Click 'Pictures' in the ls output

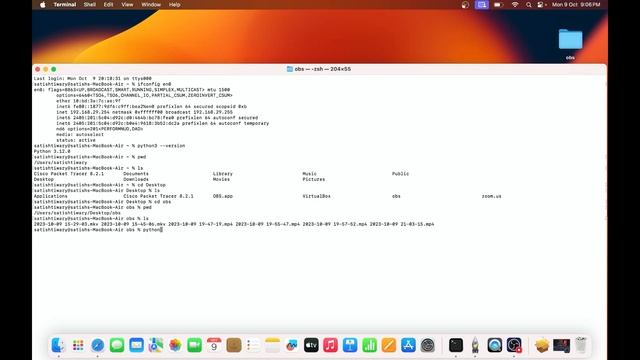[x=313, y=179]
